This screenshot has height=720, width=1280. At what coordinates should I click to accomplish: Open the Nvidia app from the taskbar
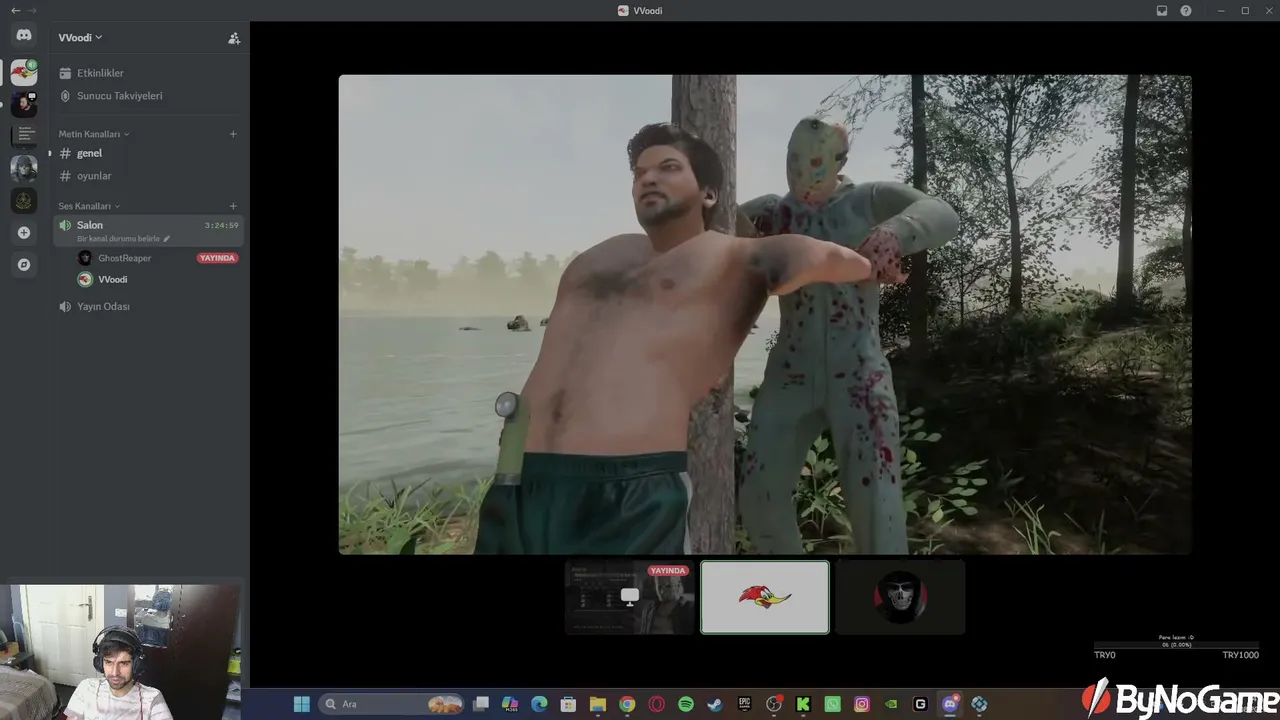(891, 704)
